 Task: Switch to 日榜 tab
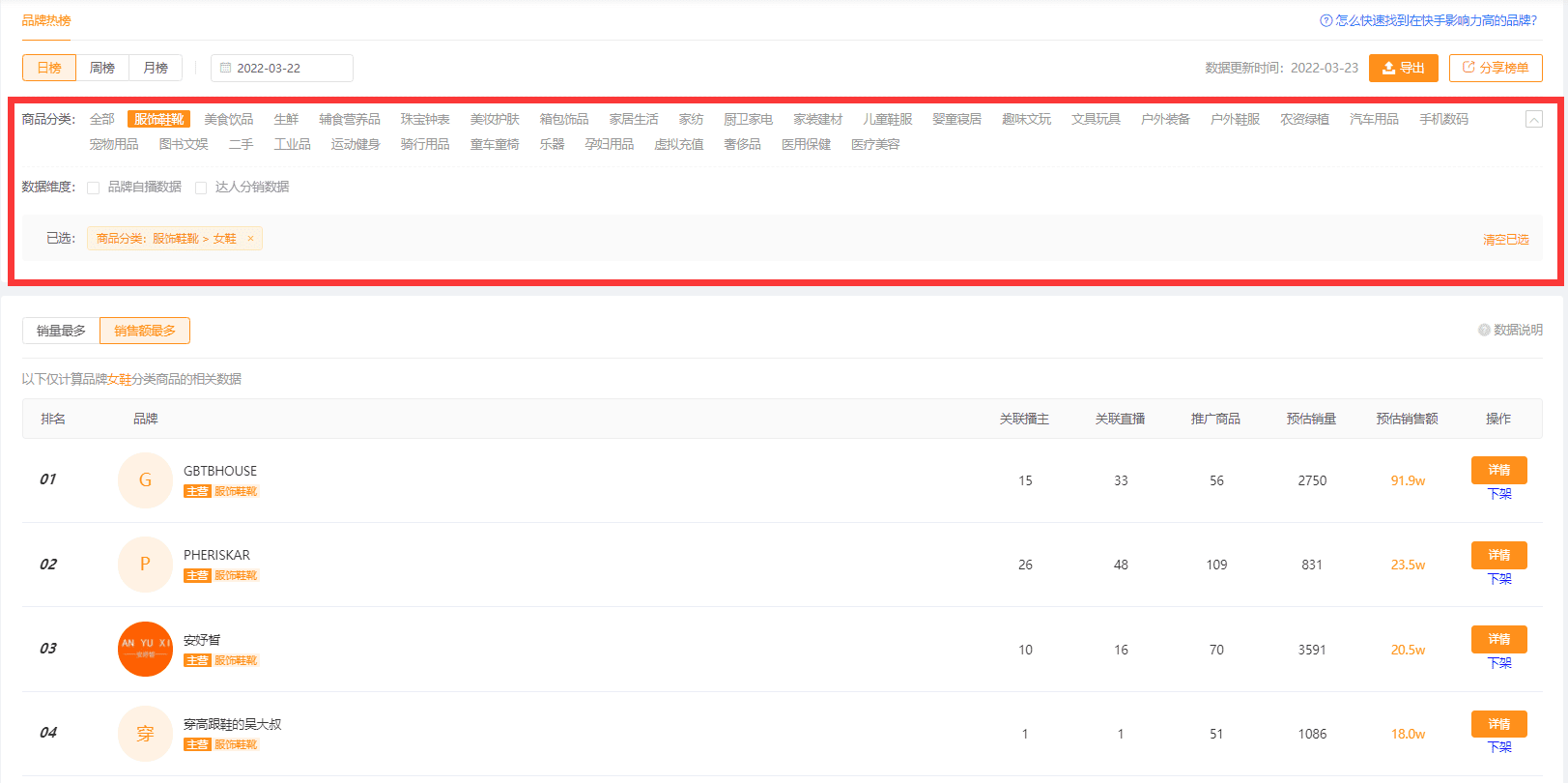tap(49, 68)
